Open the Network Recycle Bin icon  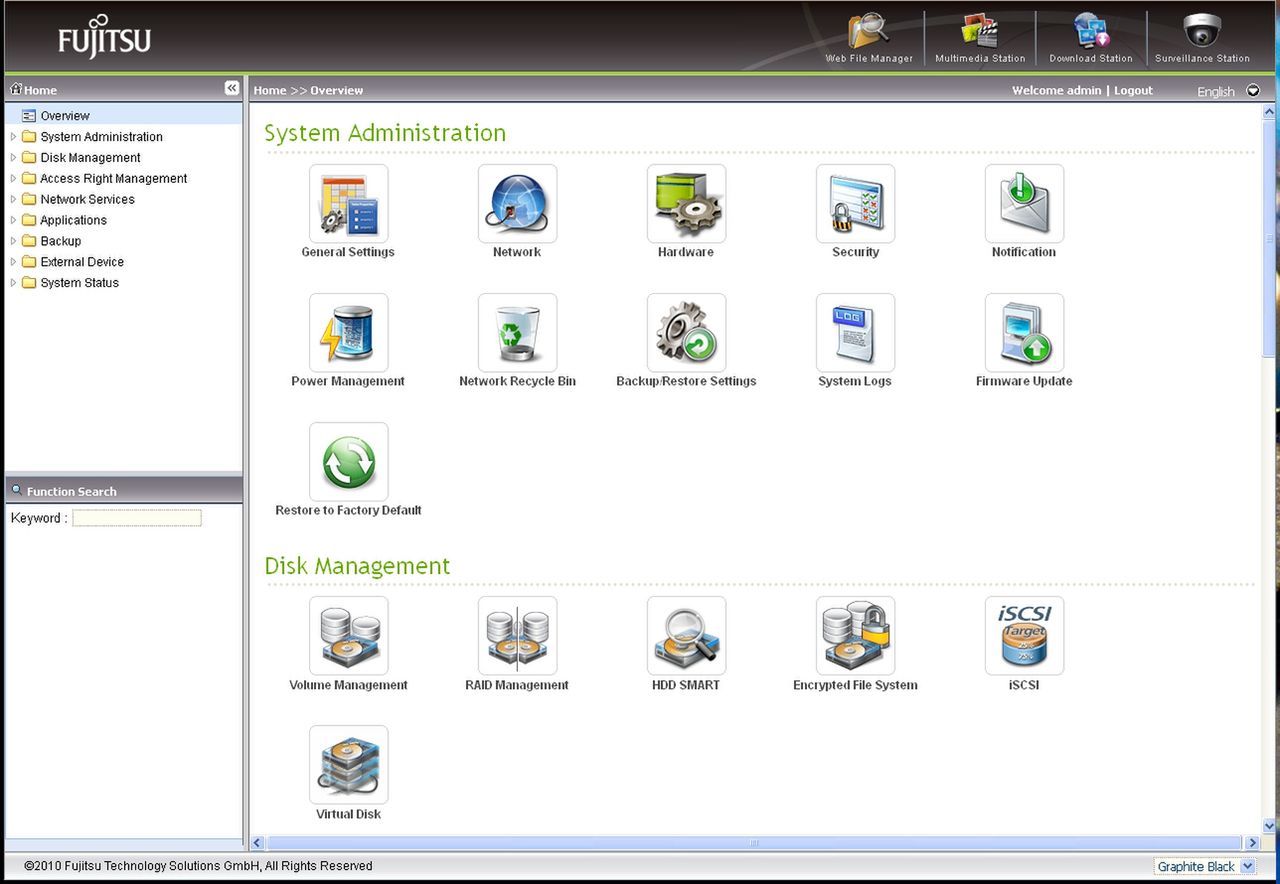(x=517, y=333)
